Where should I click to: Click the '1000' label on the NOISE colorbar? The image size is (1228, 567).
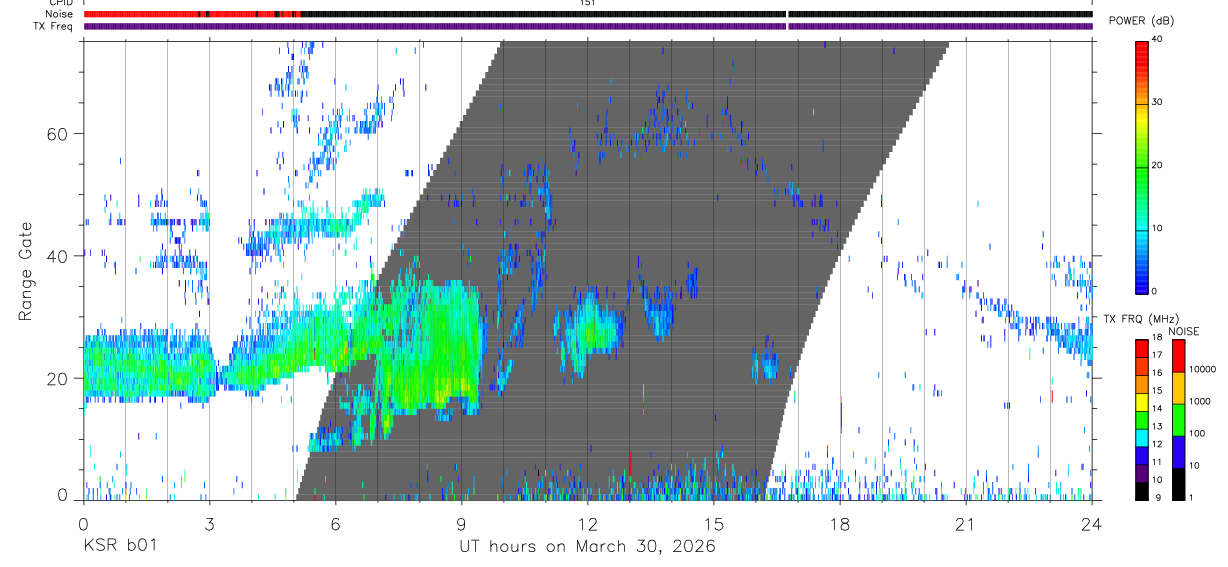[x=1200, y=401]
